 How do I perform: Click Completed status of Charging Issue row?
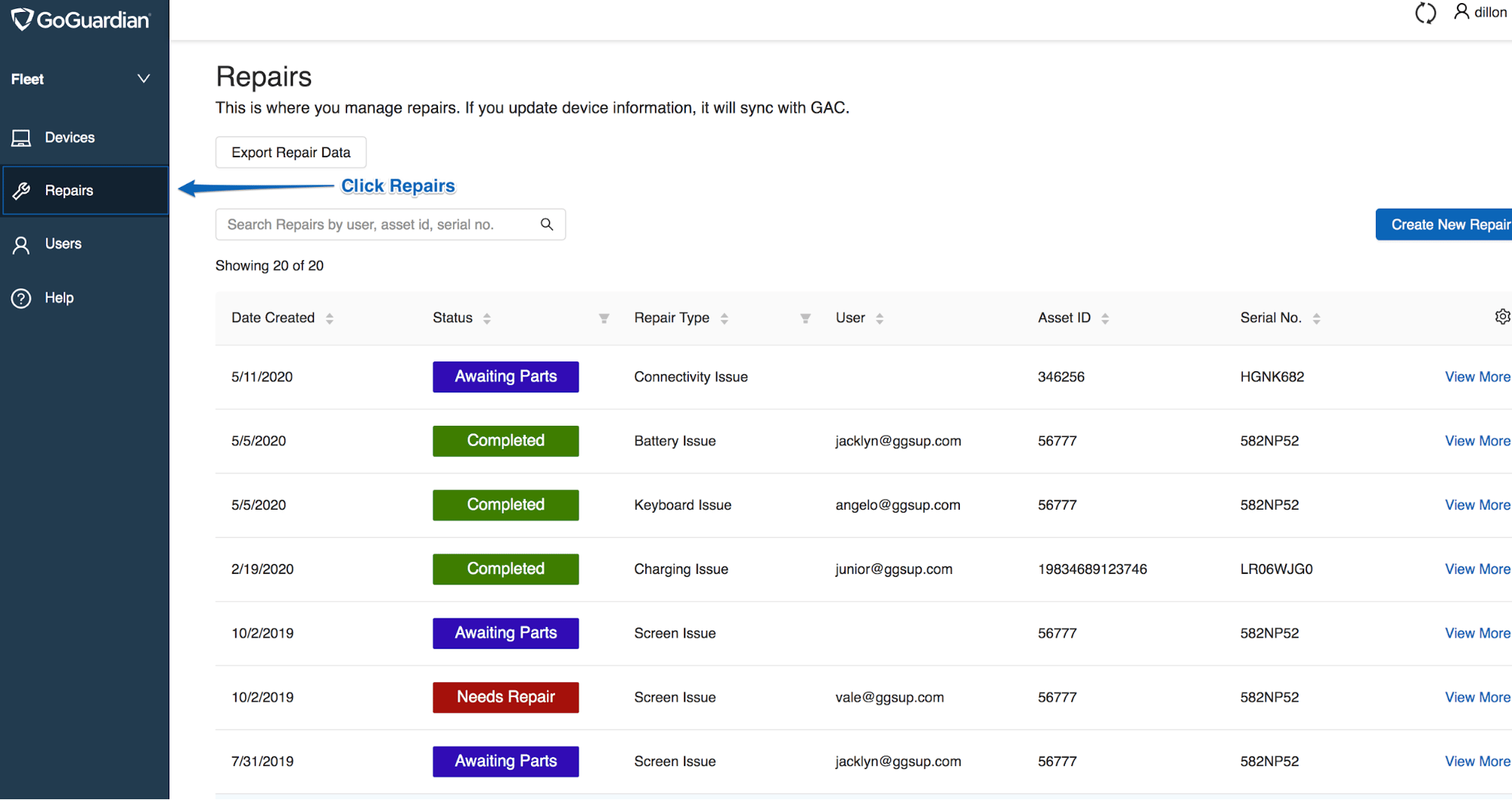pos(506,569)
